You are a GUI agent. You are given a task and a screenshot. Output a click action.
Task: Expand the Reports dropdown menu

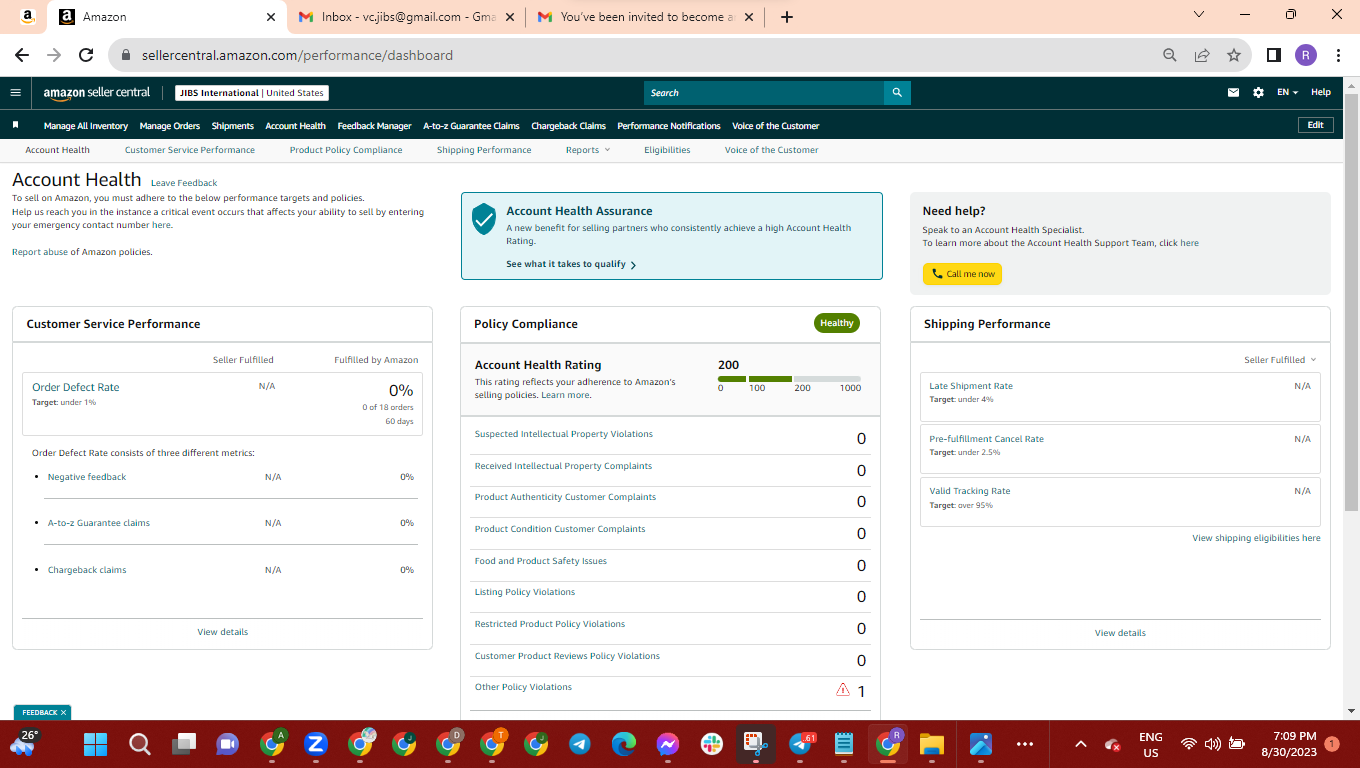click(587, 150)
